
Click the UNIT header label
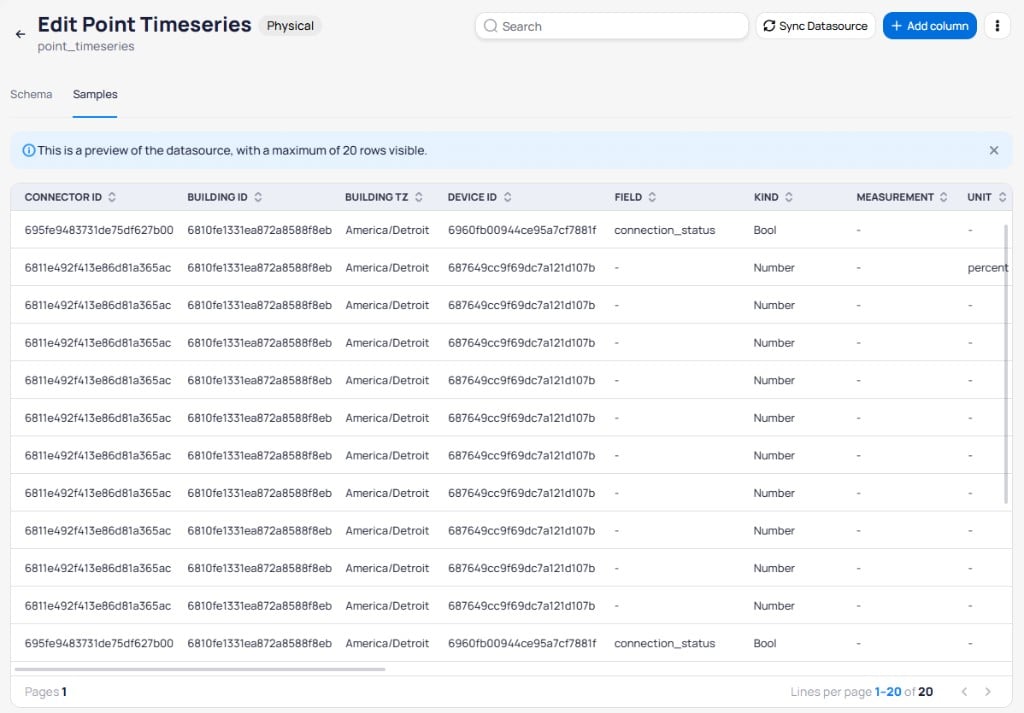coord(979,197)
